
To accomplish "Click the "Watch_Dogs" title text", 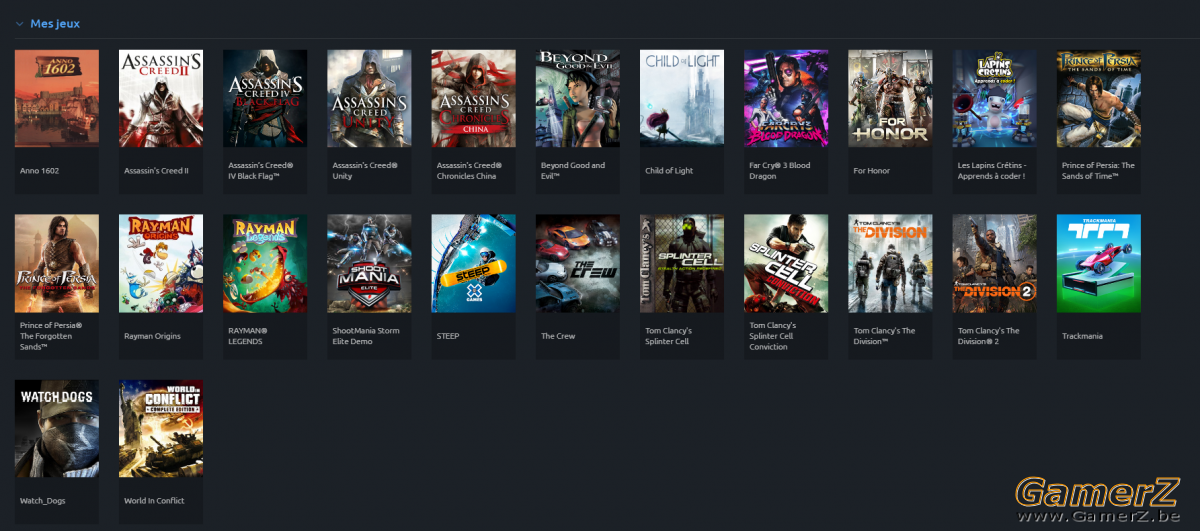I will pyautogui.click(x=42, y=501).
